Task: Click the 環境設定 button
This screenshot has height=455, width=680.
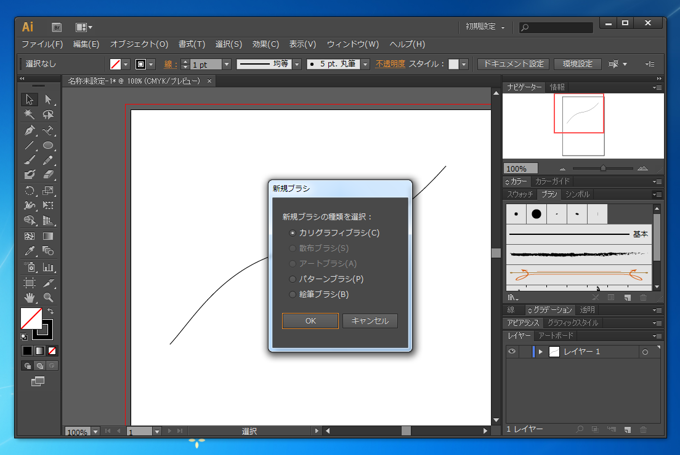Action: 577,64
